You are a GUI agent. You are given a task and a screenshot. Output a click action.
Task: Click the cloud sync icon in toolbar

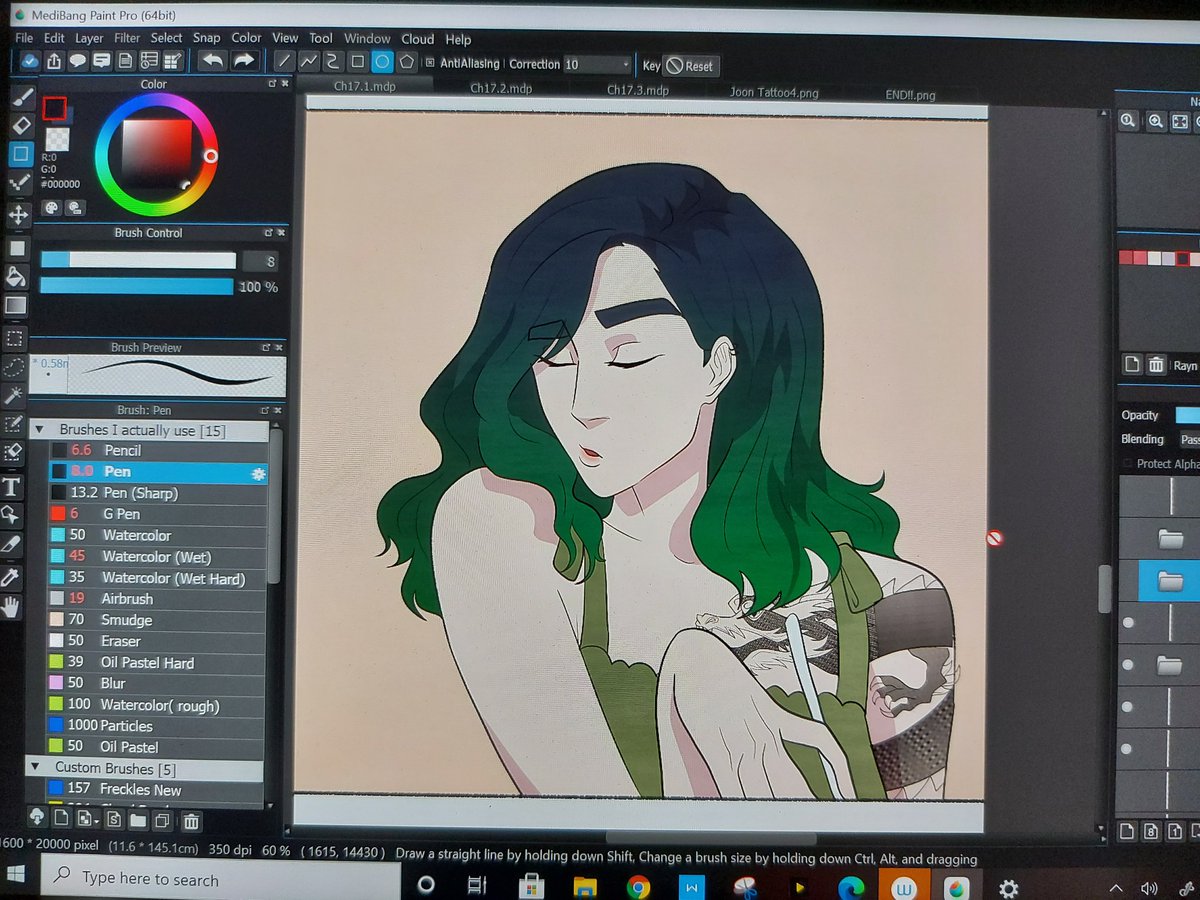30,61
